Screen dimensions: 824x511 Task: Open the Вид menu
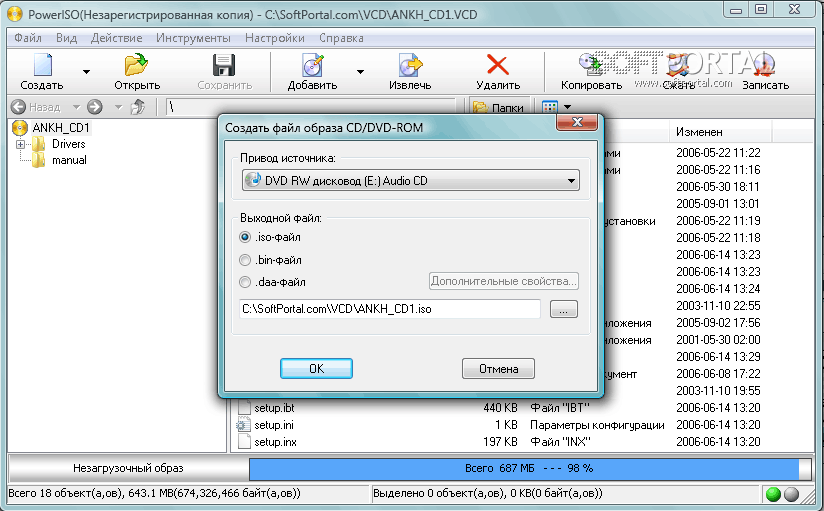[67, 38]
